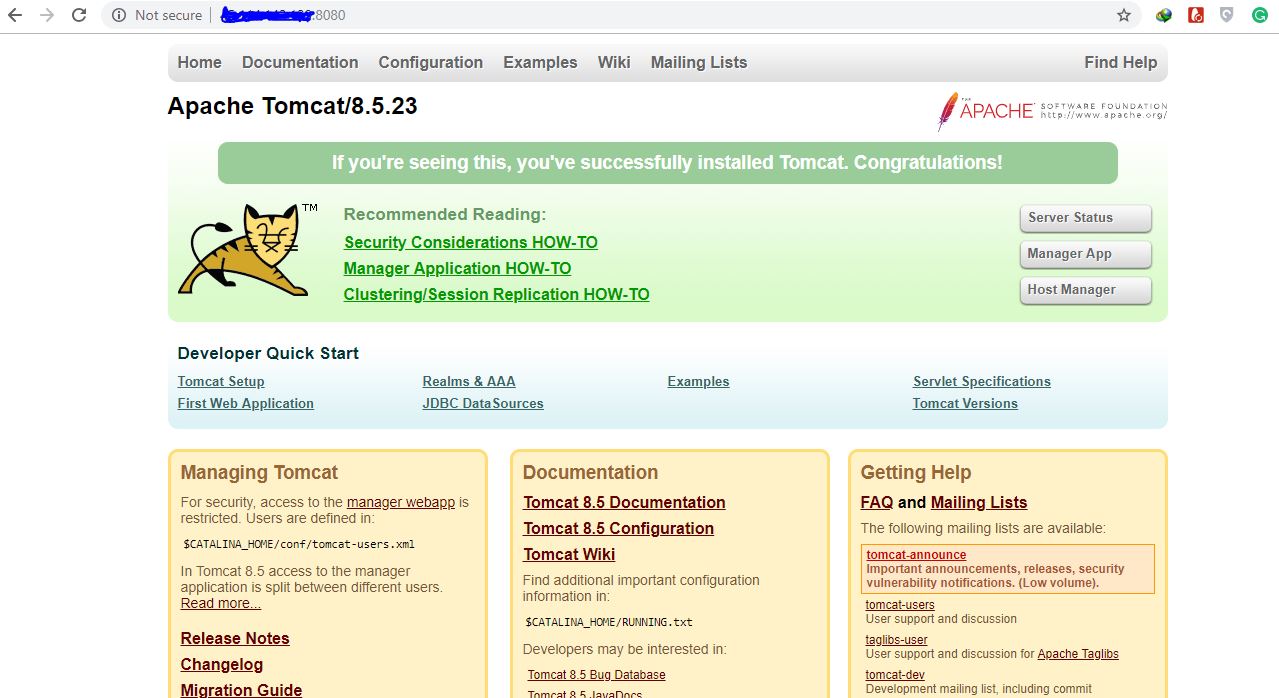The height and width of the screenshot is (698, 1279).
Task: Open the Tomcat Wiki link
Action: pos(569,554)
